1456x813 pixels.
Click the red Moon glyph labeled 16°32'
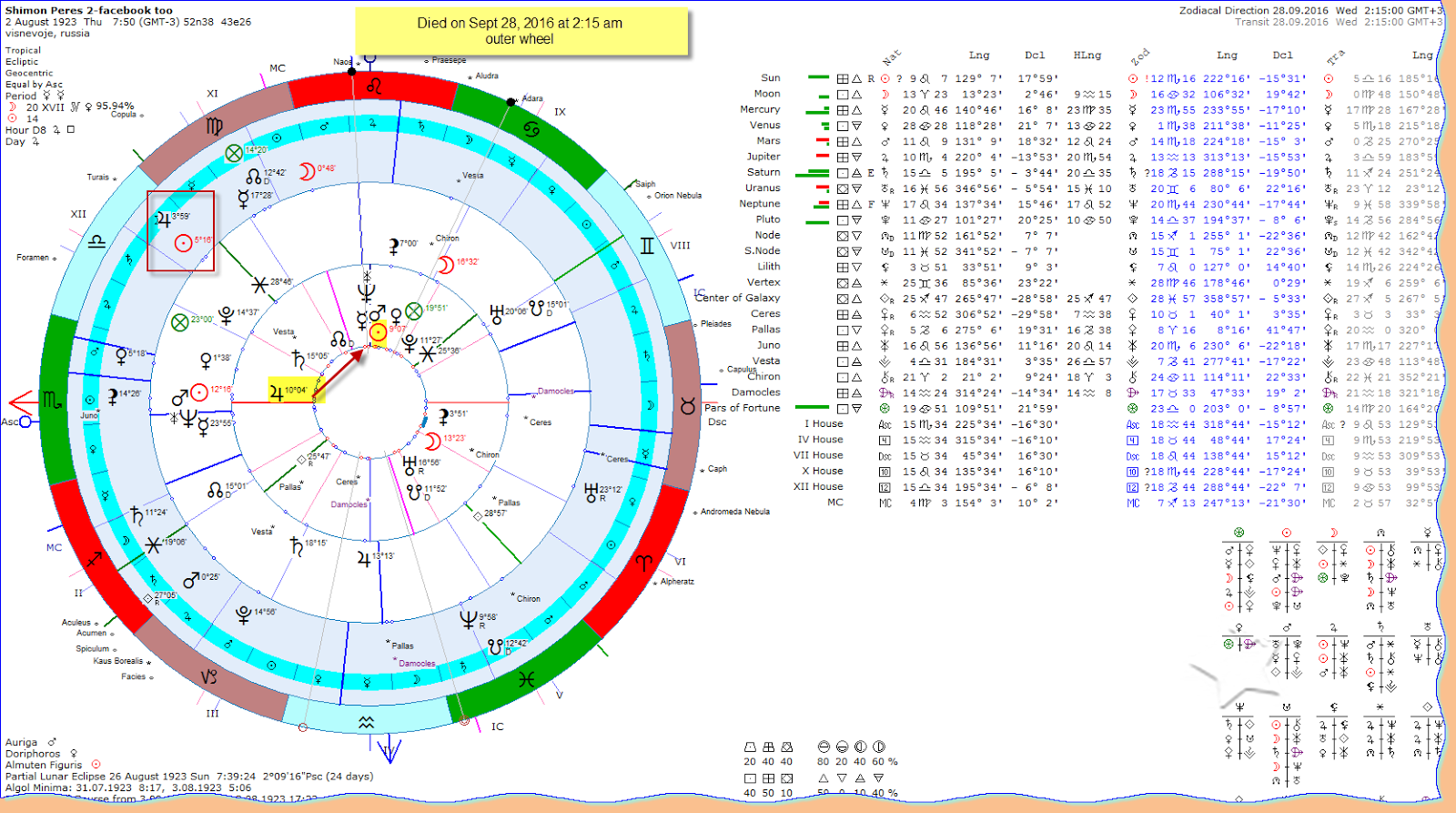pos(446,265)
